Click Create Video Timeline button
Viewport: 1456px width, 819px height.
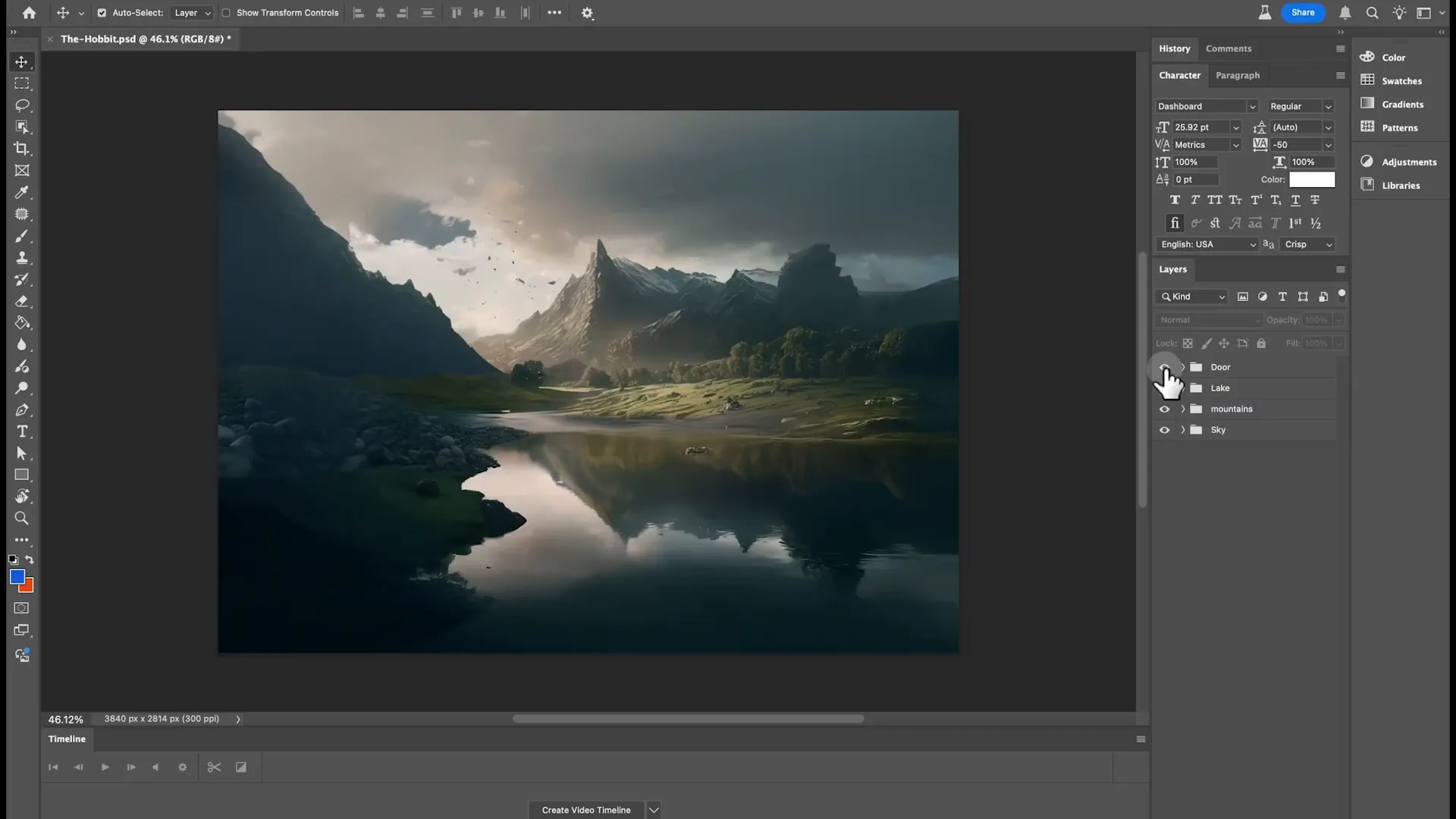pyautogui.click(x=586, y=810)
